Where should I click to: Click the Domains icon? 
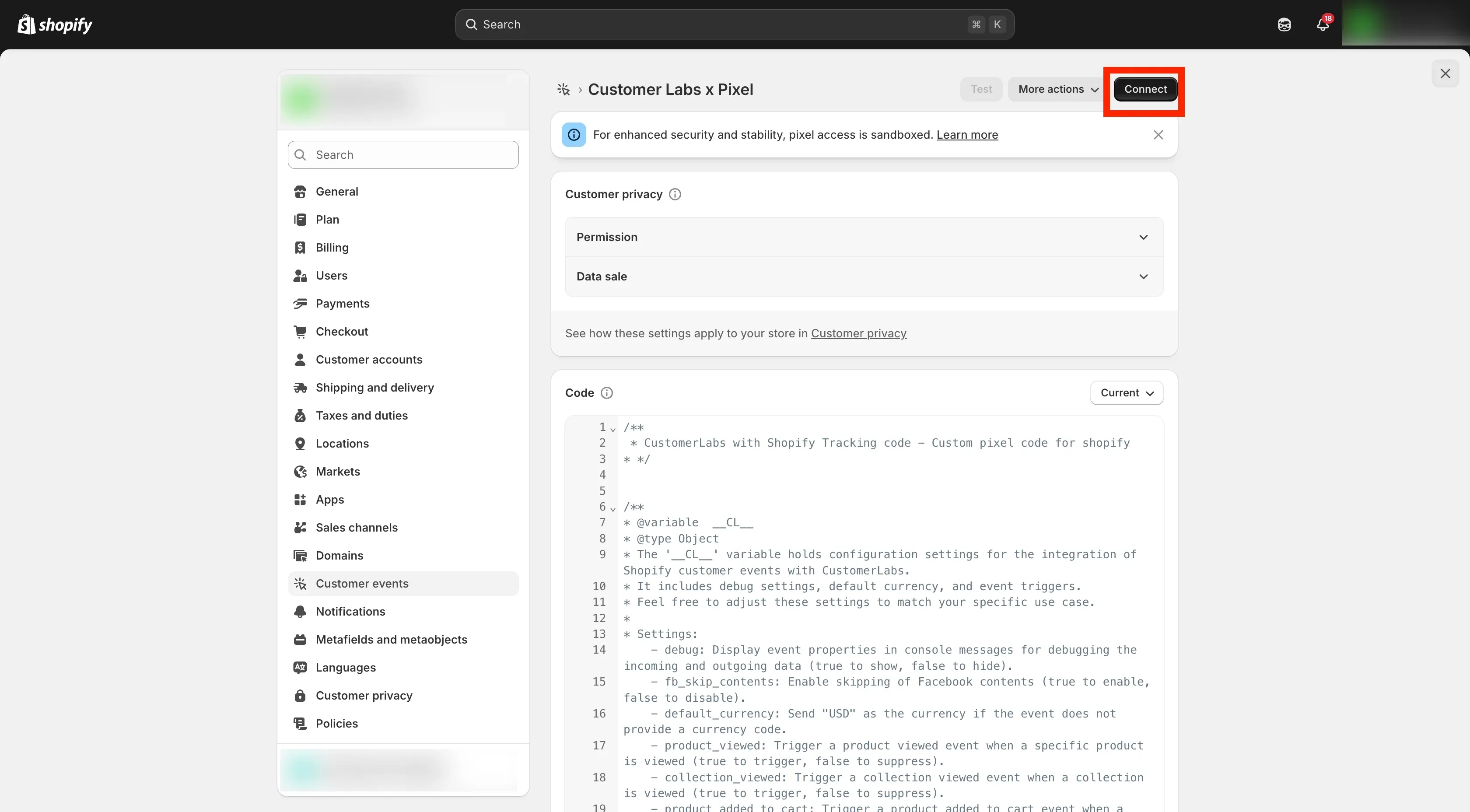coord(300,555)
